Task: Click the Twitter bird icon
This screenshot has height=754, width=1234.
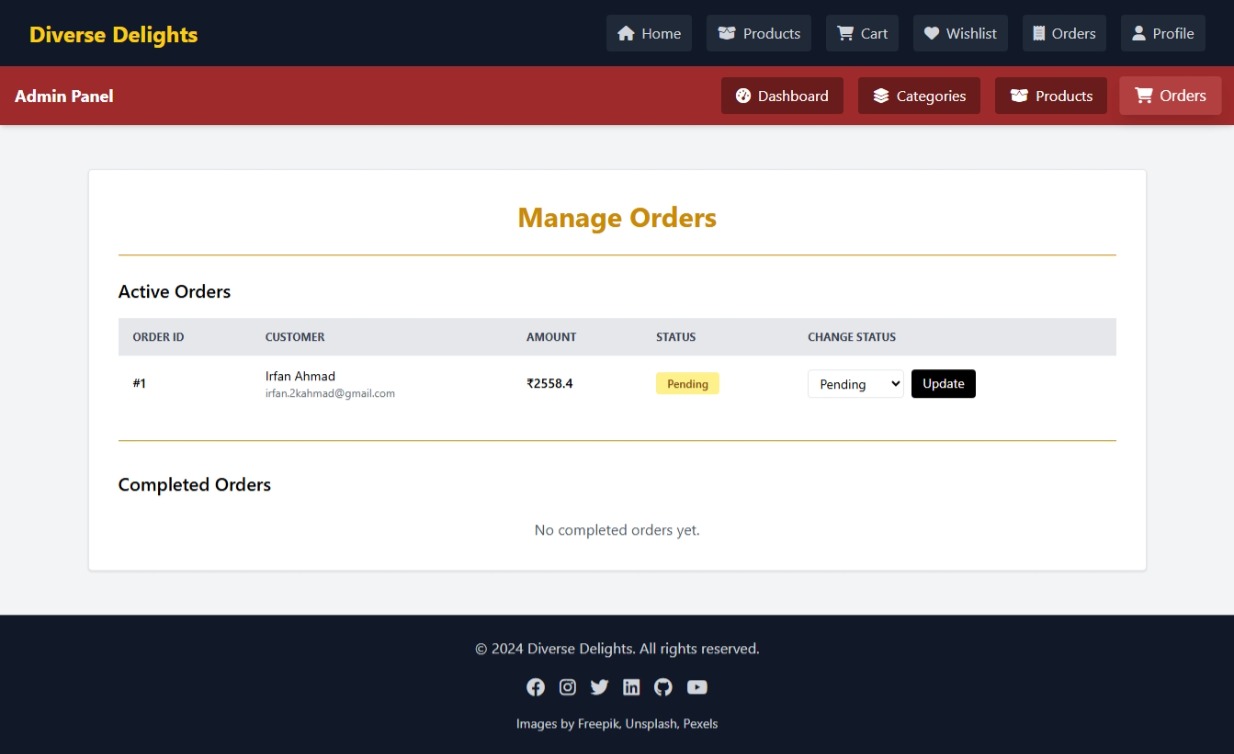Action: [x=599, y=687]
